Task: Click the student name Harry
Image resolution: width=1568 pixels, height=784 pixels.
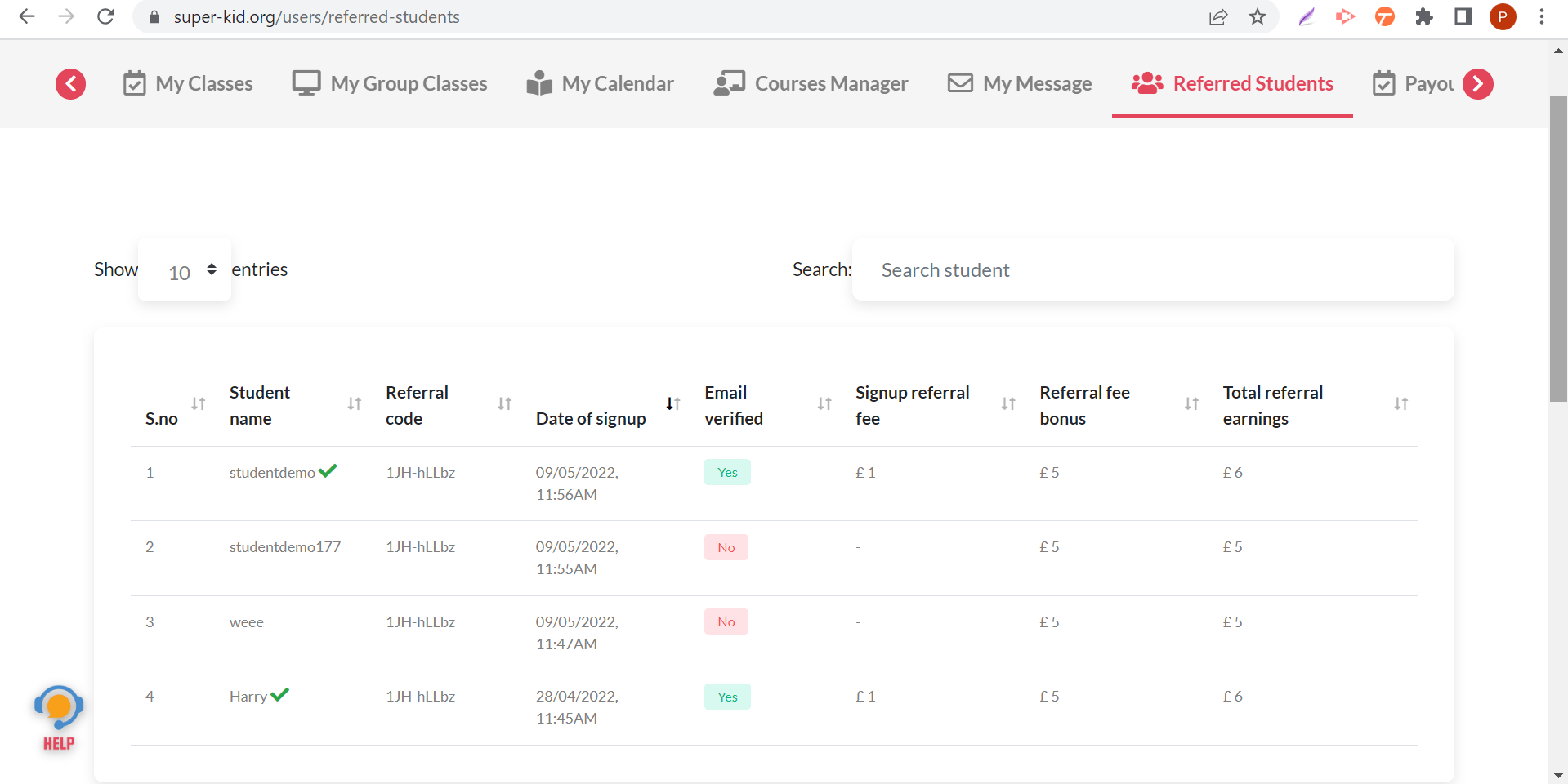Action: (x=248, y=697)
